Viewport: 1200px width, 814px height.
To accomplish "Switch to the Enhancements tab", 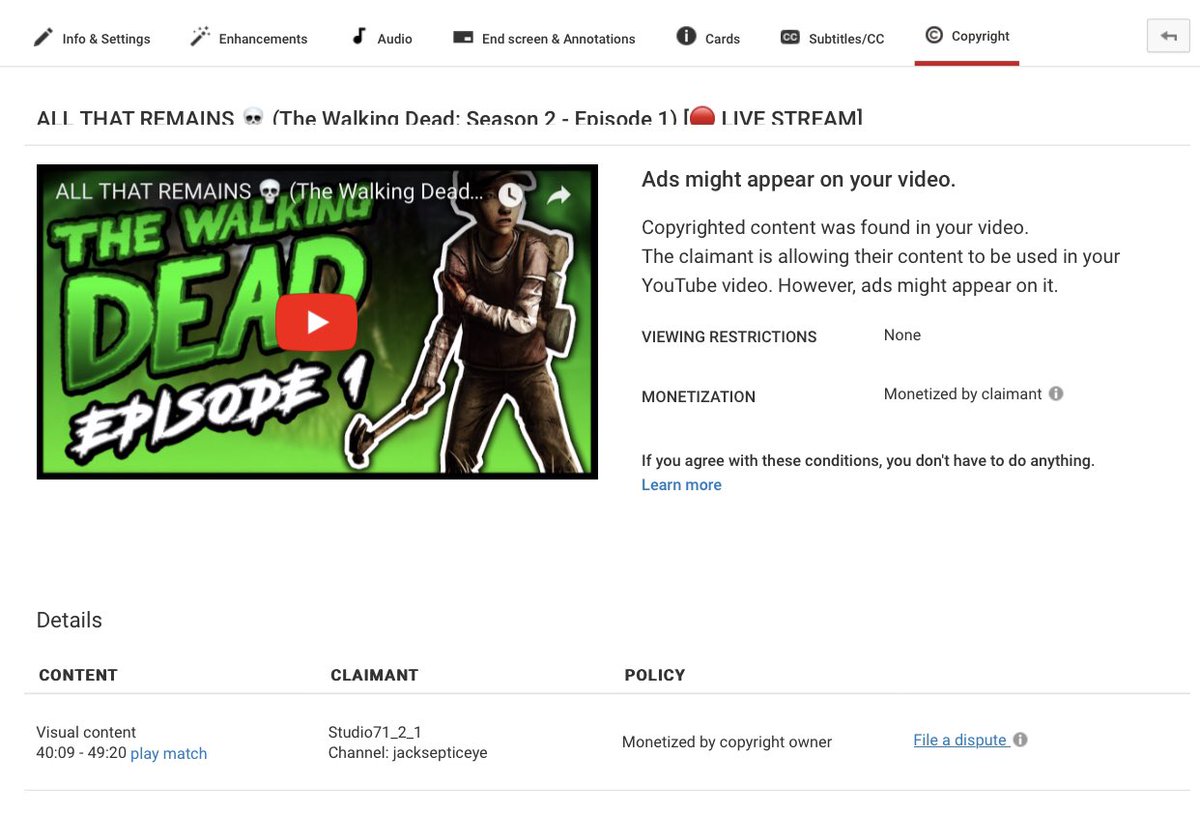I will click(249, 38).
